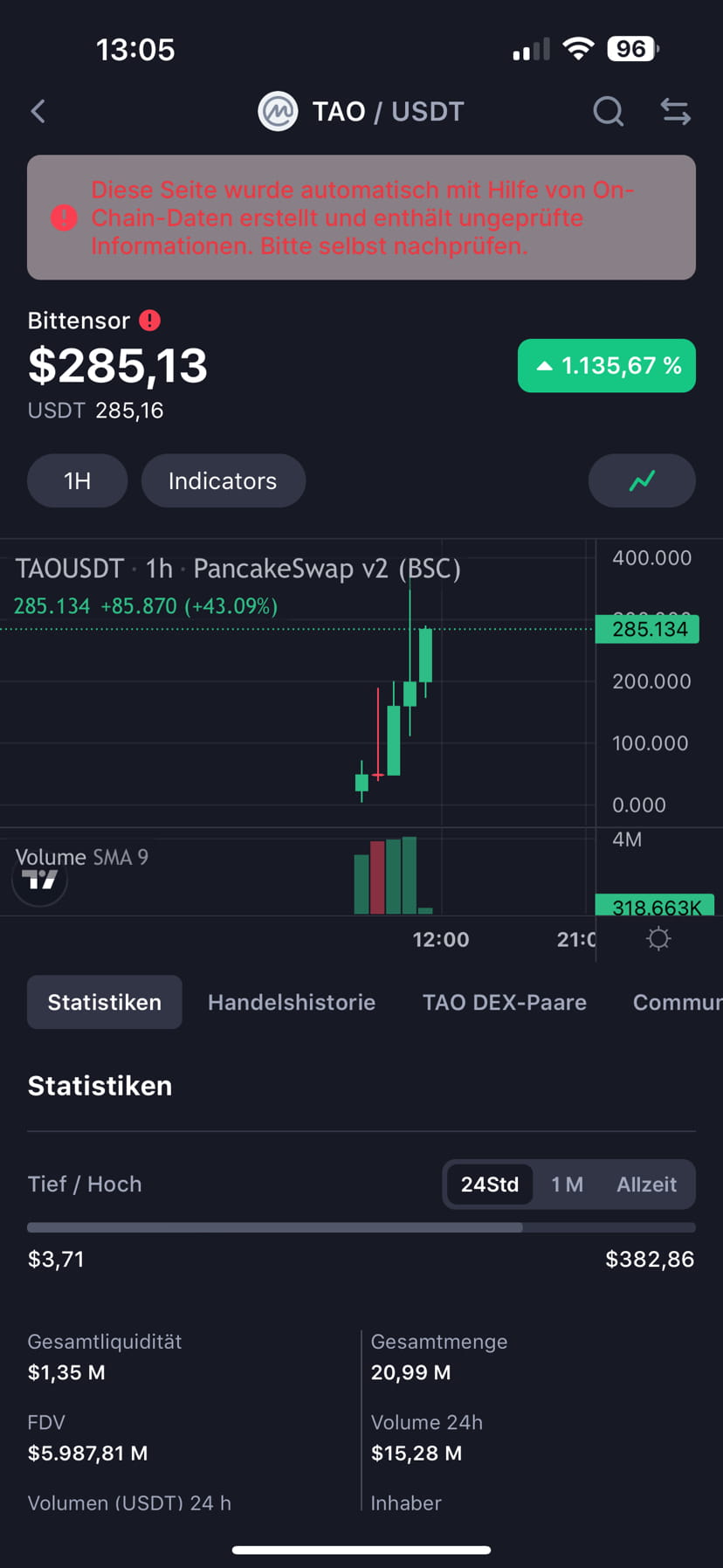Screen dimensions: 723x1568
Task: Open the search icon
Action: point(608,111)
